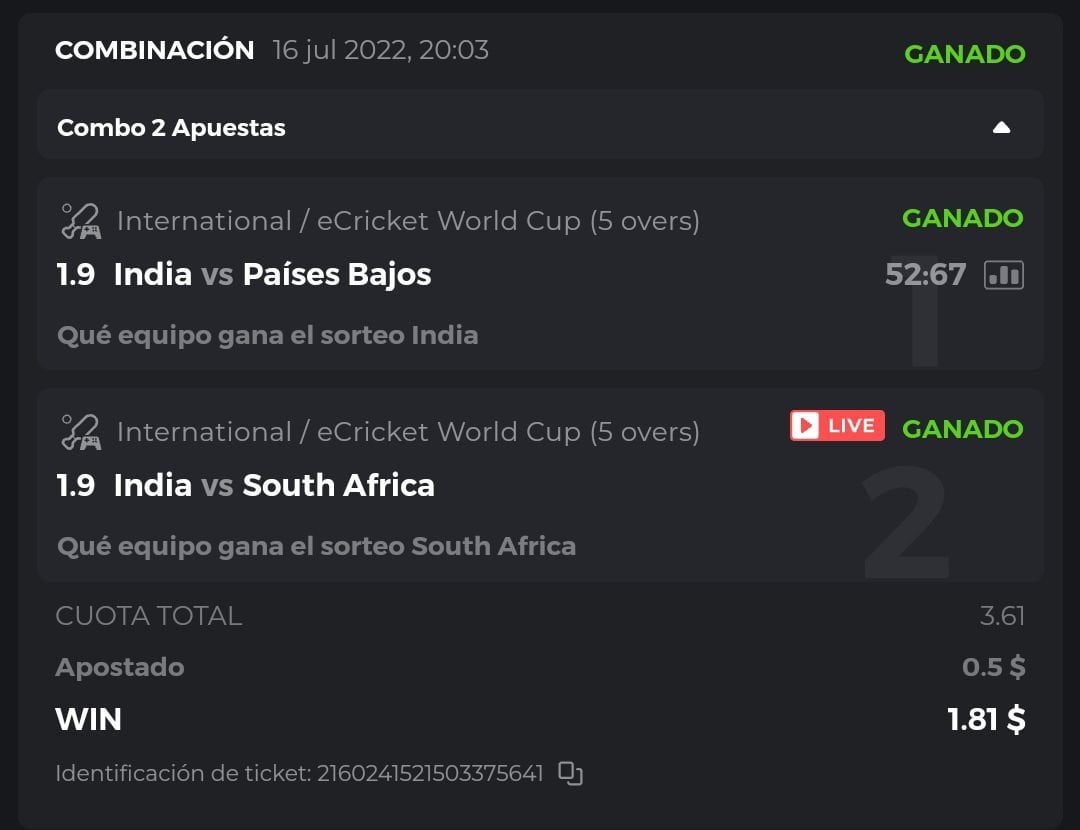Click the LIVE stream badge
Viewport: 1080px width, 830px height.
tap(837, 426)
